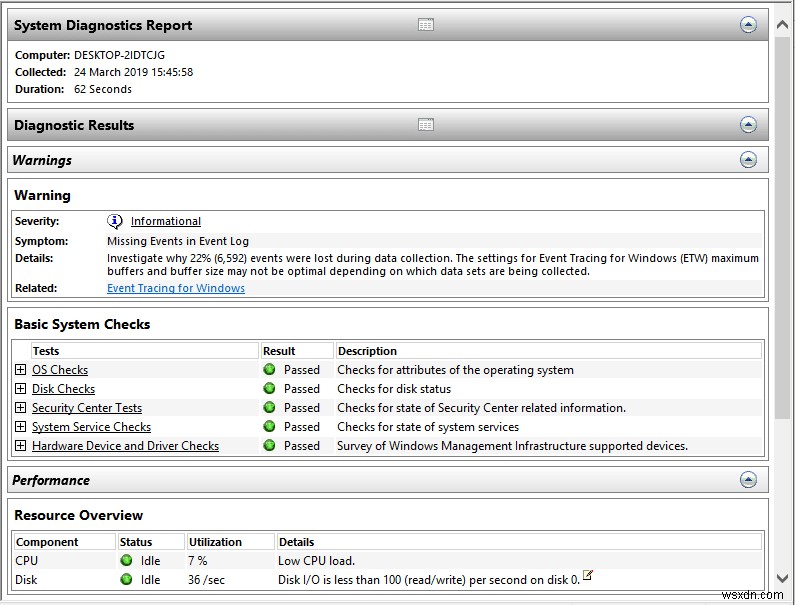Viewport: 795px width, 605px height.
Task: Select the duration value 62 Seconds
Action: [103, 89]
